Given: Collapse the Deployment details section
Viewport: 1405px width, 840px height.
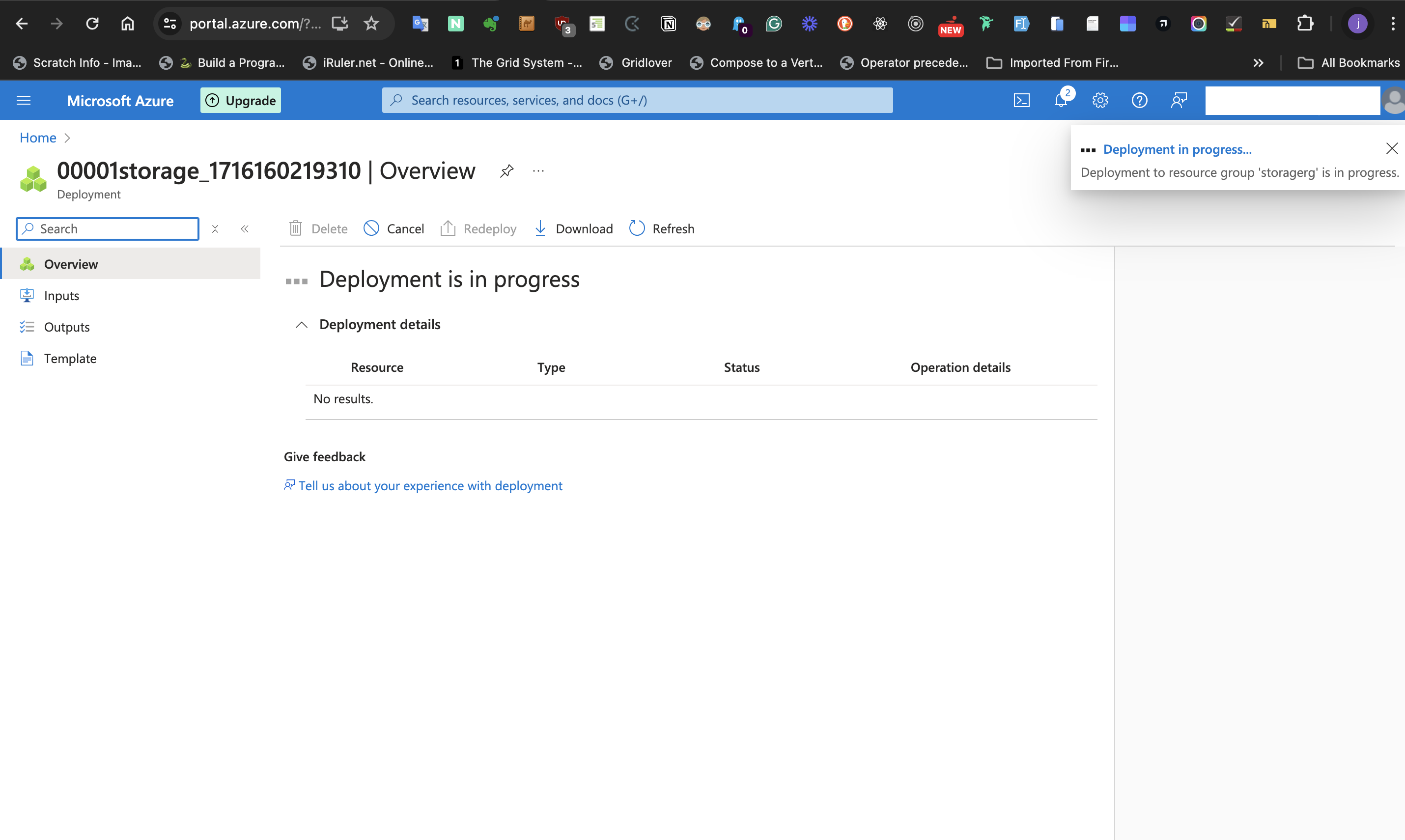Looking at the screenshot, I should point(301,324).
